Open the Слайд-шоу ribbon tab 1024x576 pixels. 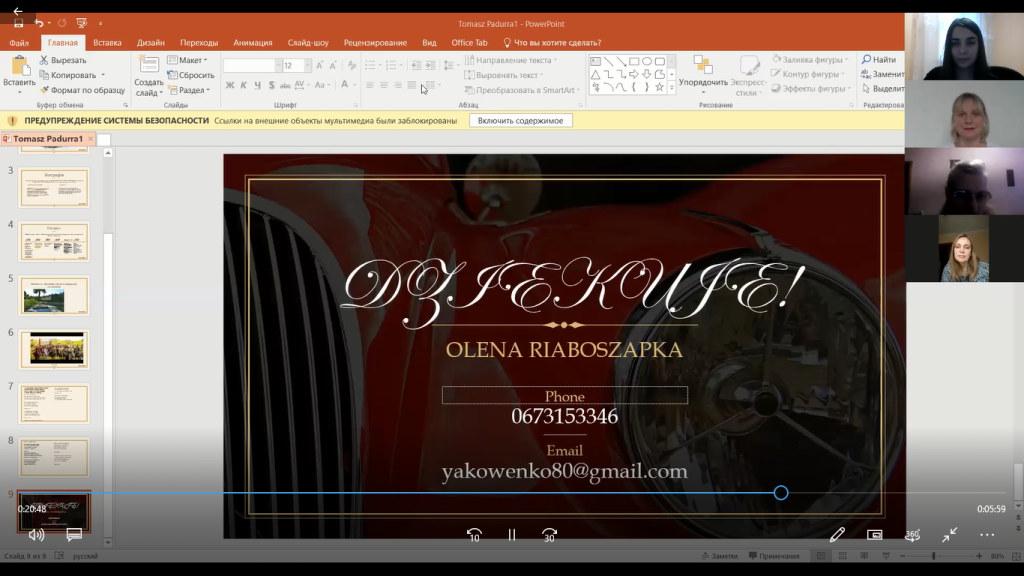click(x=308, y=42)
